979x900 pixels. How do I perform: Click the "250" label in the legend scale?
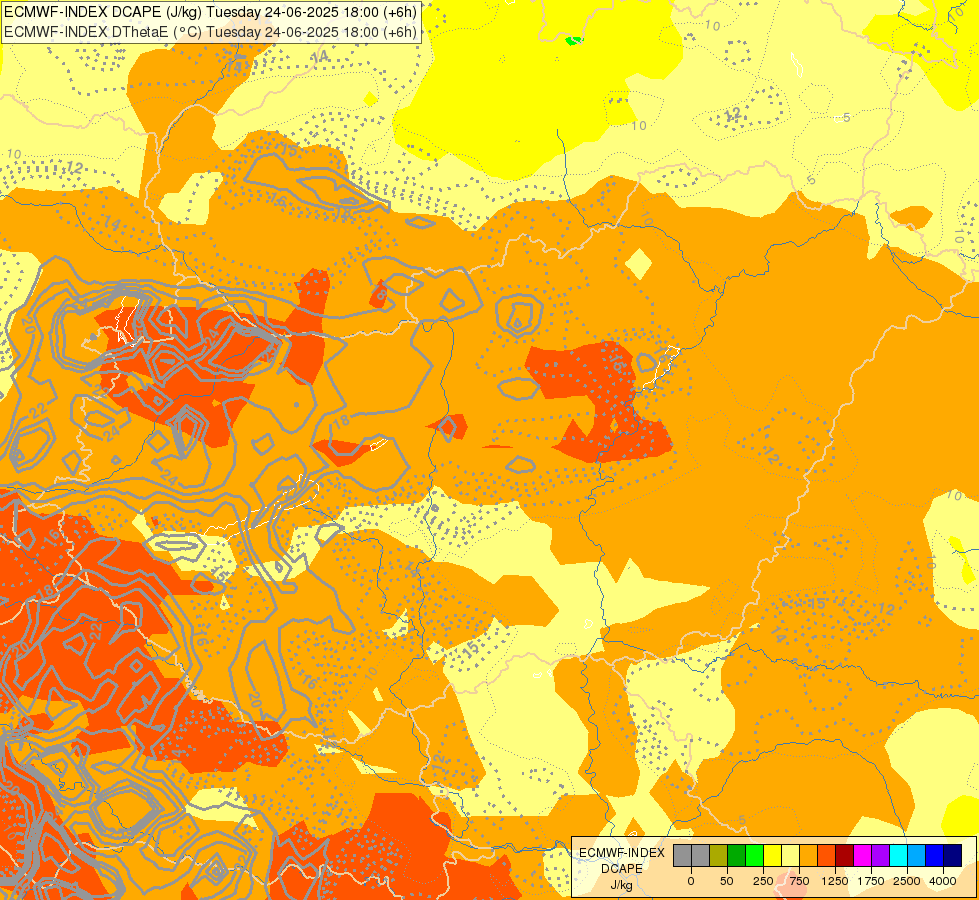[x=763, y=881]
